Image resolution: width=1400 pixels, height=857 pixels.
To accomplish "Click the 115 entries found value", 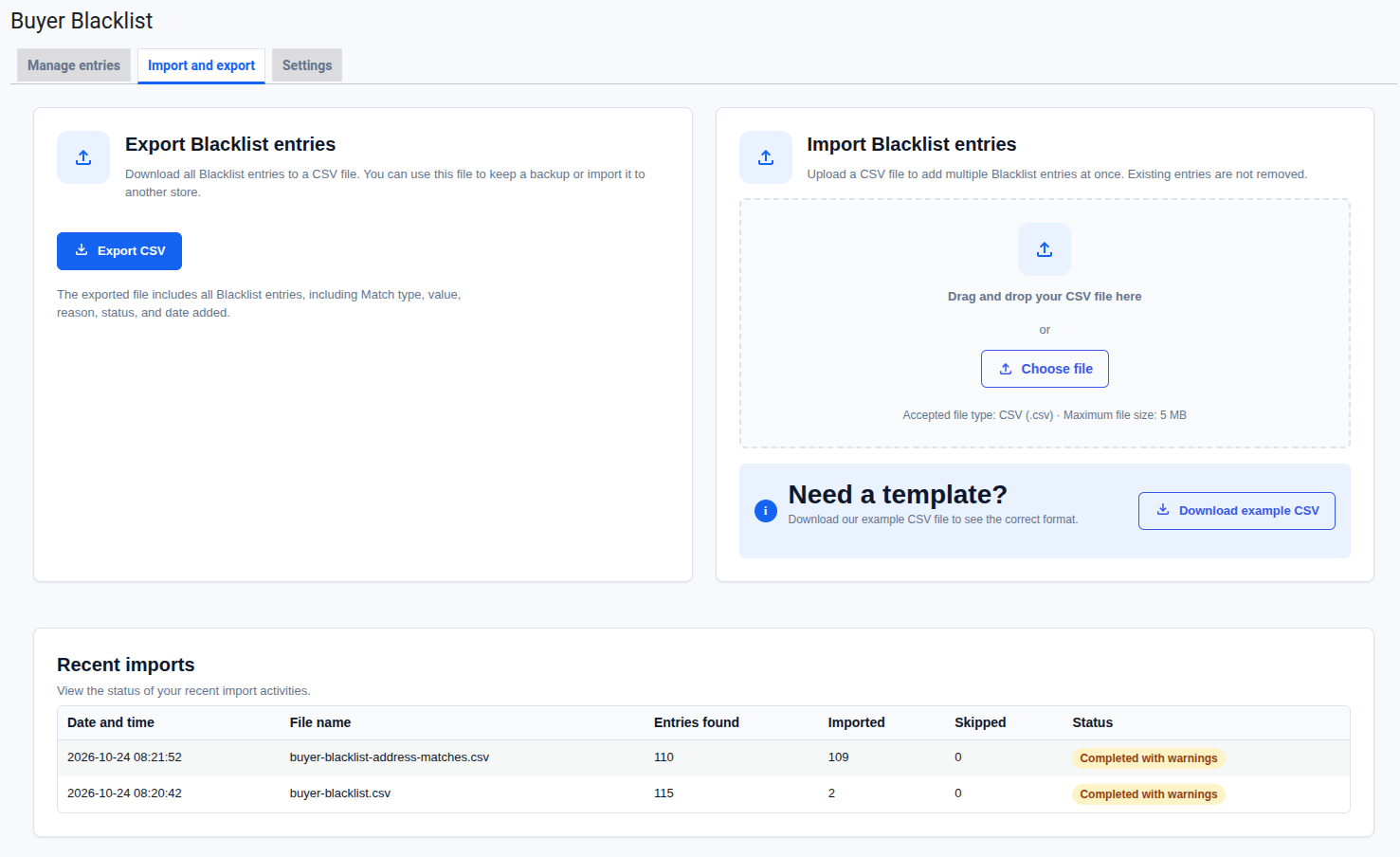I will [664, 793].
